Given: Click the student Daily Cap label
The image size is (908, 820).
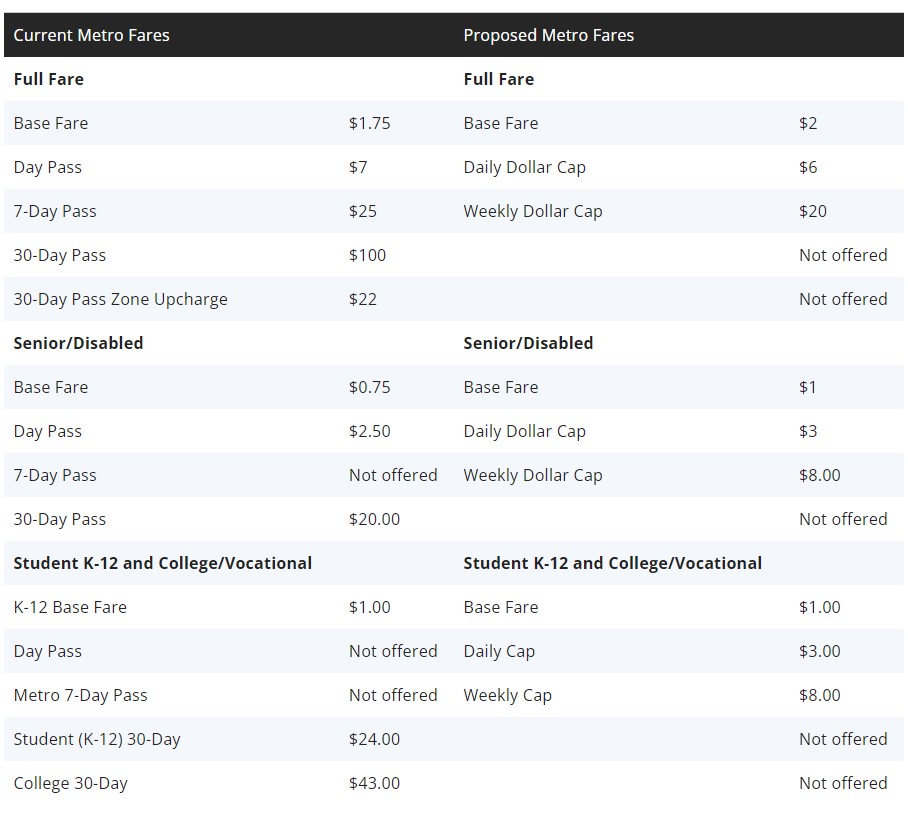Looking at the screenshot, I should (499, 651).
